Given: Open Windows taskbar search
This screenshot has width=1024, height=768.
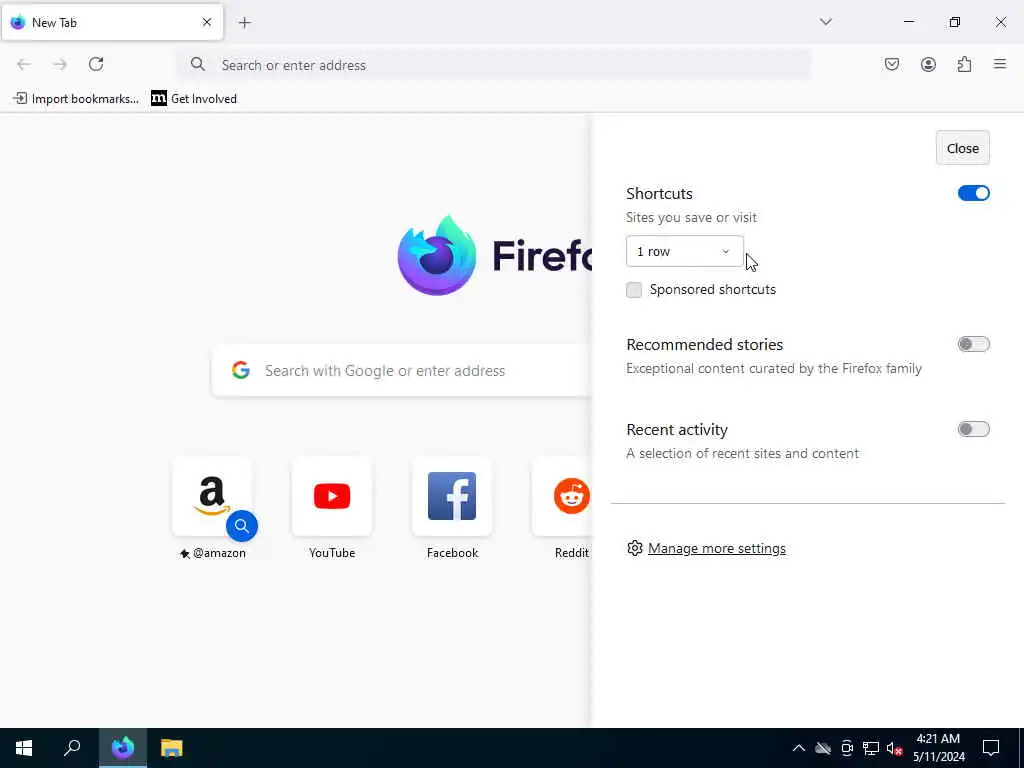Looking at the screenshot, I should 72,748.
